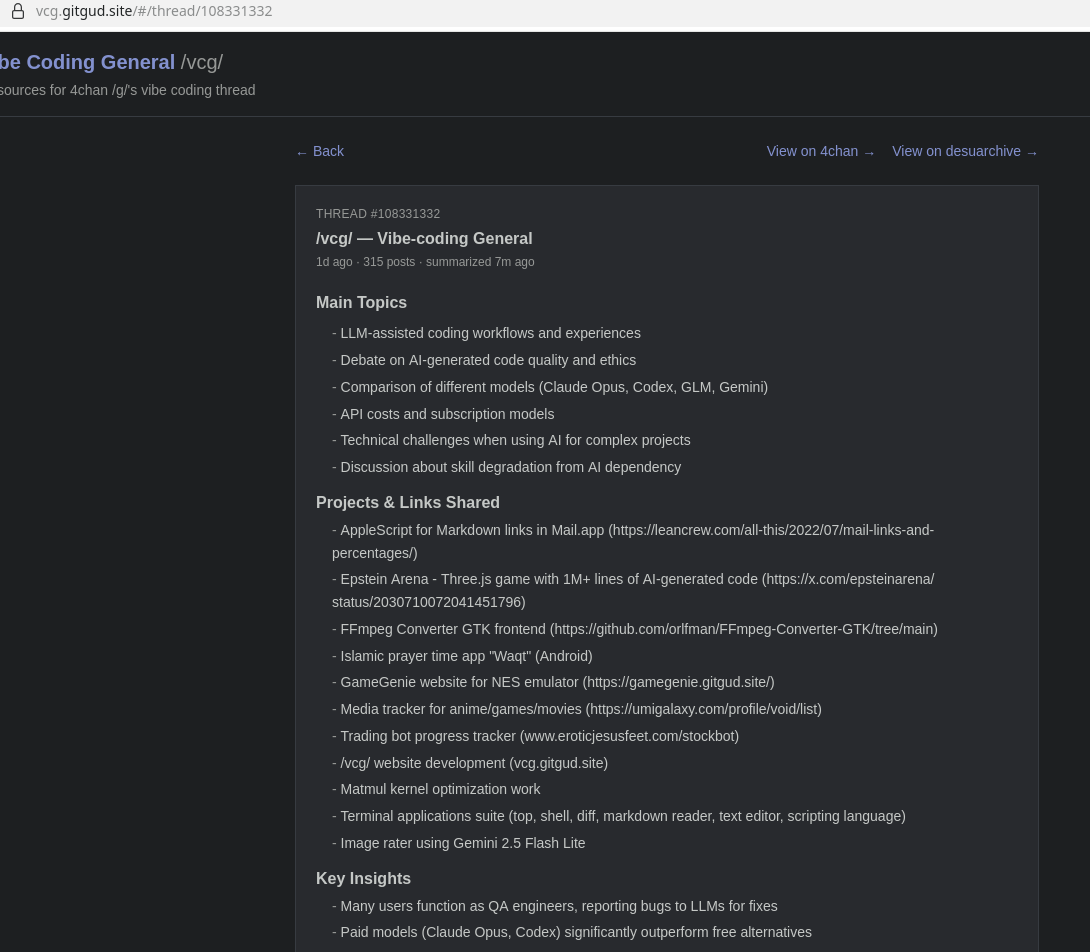Click Media tracker for anime/games/movies entry
1090x952 pixels.
[x=576, y=709]
